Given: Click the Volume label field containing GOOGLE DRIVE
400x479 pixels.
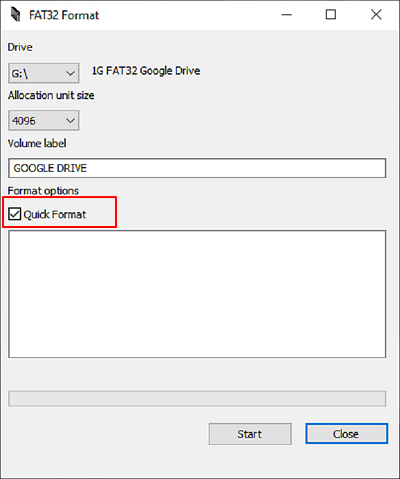Looking at the screenshot, I should [197, 168].
